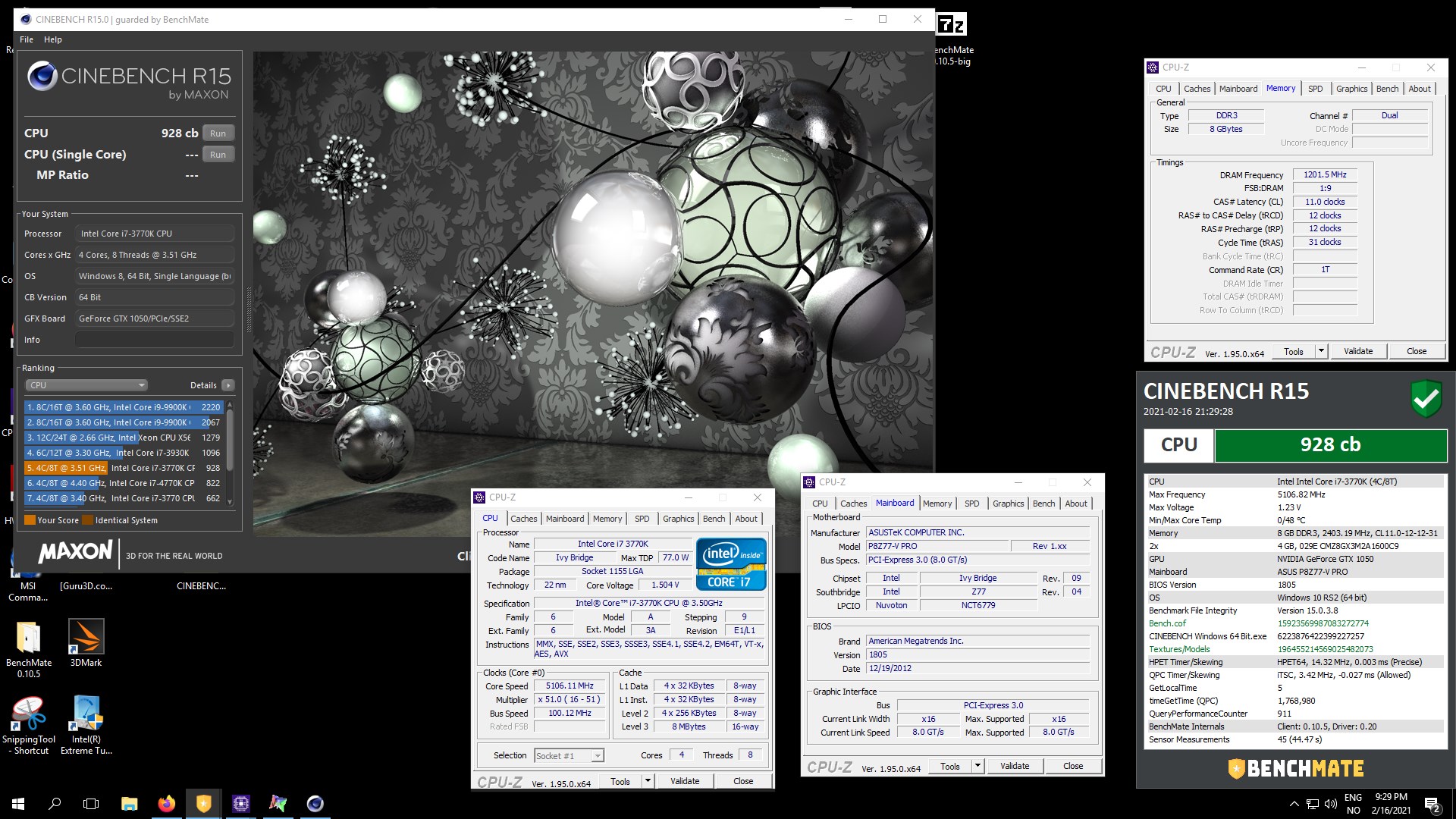This screenshot has height=819, width=1456.
Task: Click the BenchMate logo at panel bottom
Action: (1296, 768)
